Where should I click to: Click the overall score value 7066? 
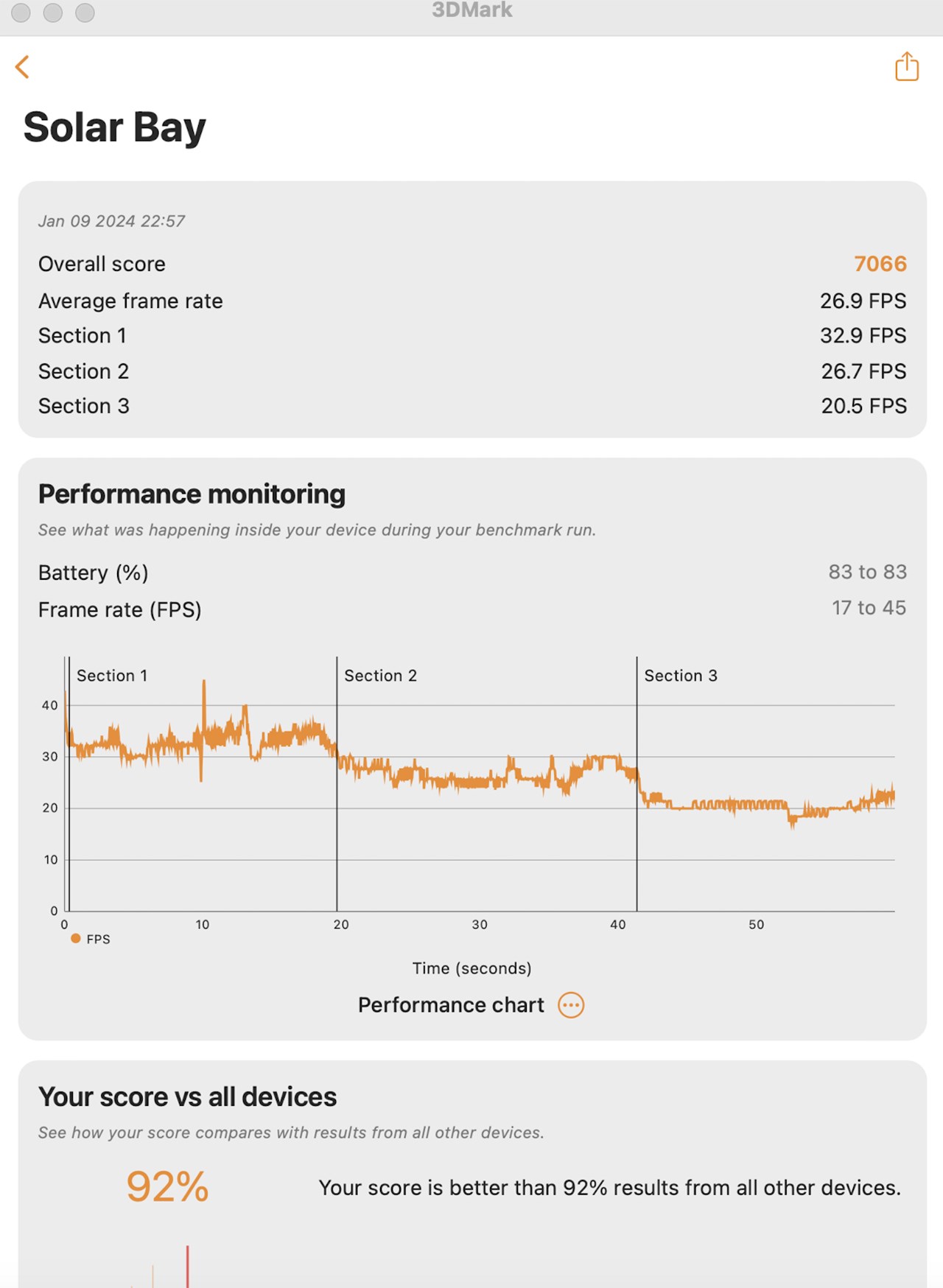click(880, 264)
